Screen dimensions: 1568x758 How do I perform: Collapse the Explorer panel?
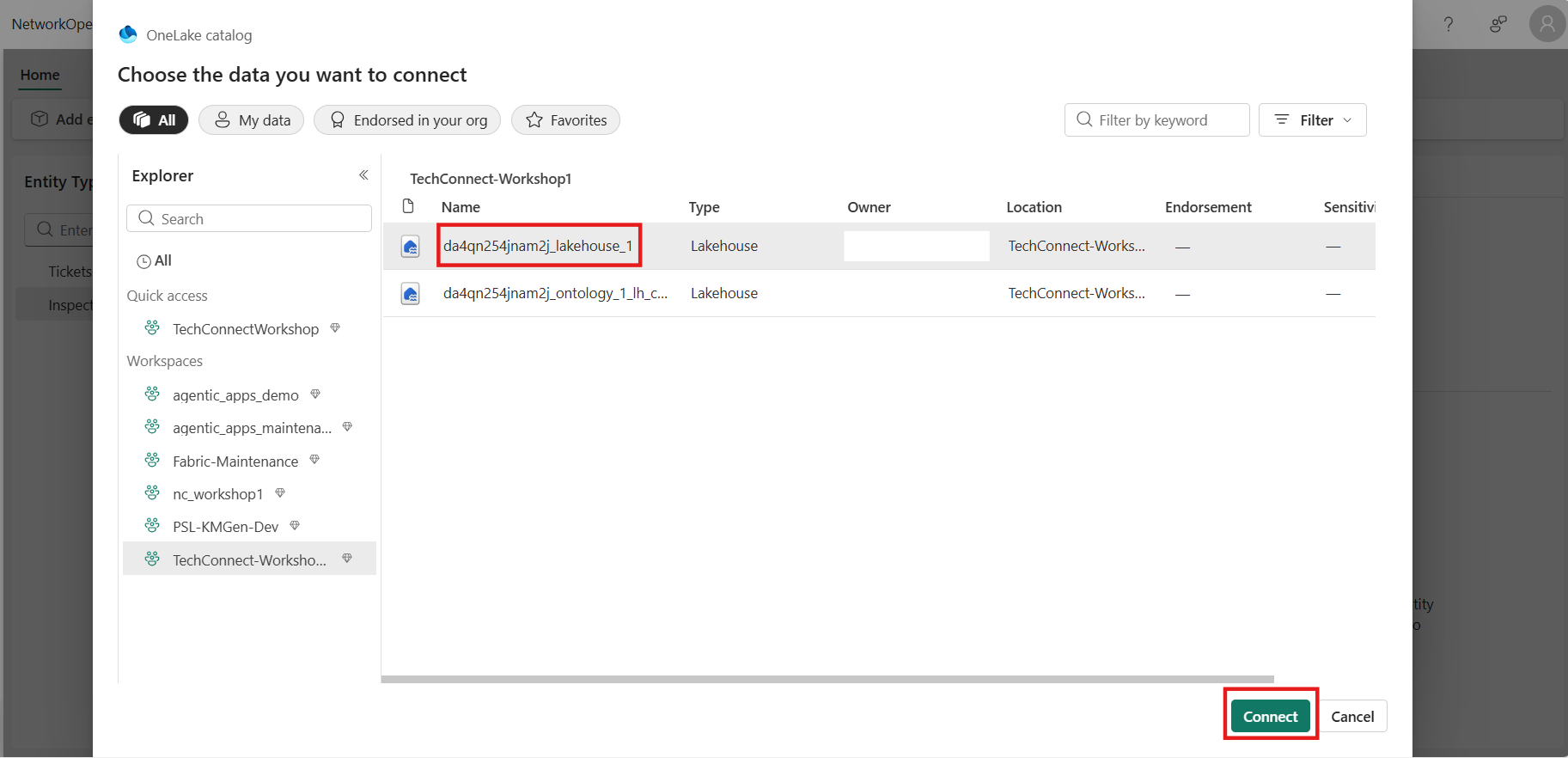pyautogui.click(x=363, y=175)
